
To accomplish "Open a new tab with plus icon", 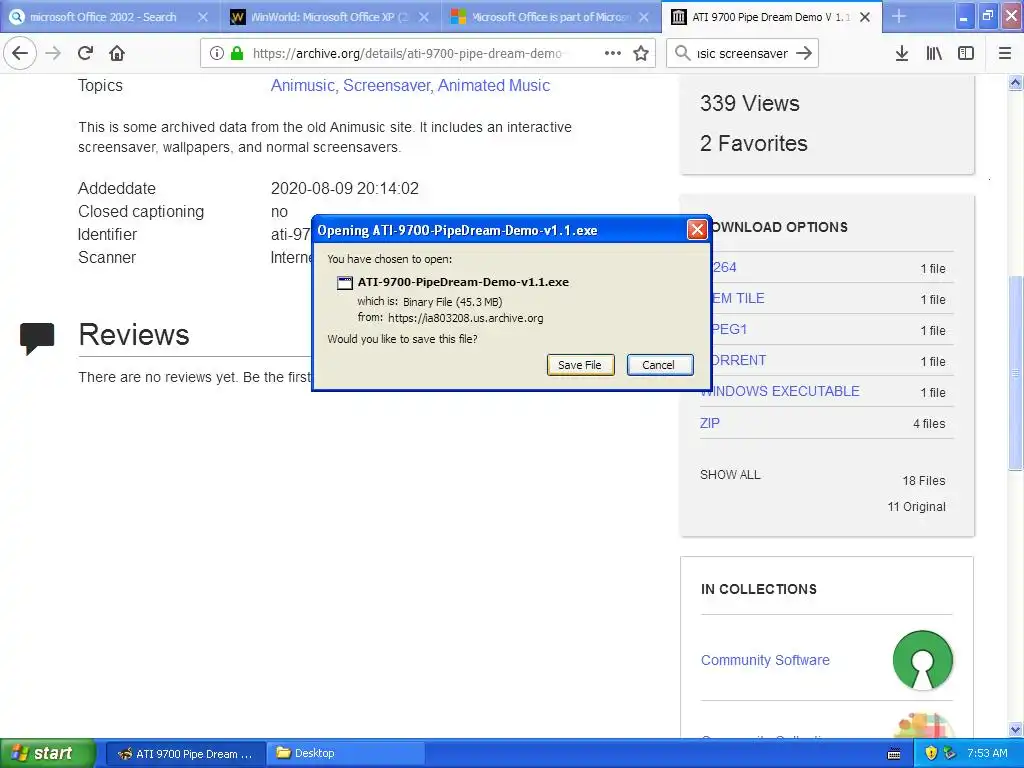I will coord(899,16).
